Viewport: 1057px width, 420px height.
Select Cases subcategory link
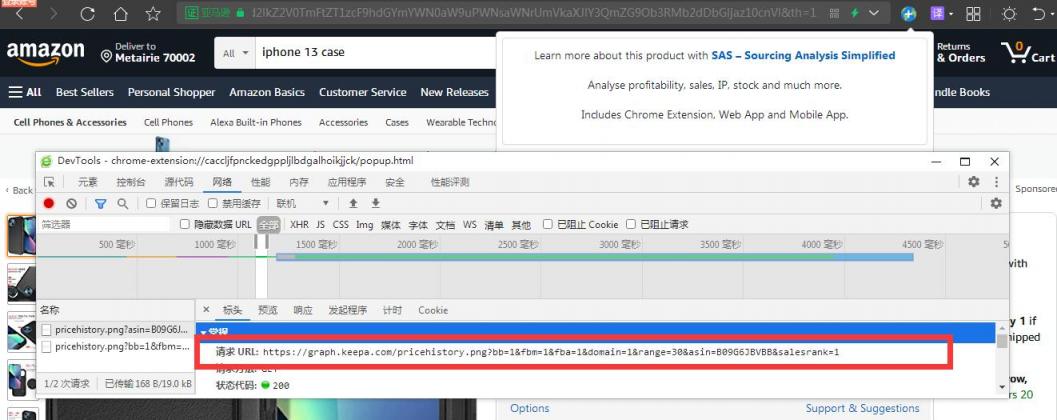tap(397, 123)
